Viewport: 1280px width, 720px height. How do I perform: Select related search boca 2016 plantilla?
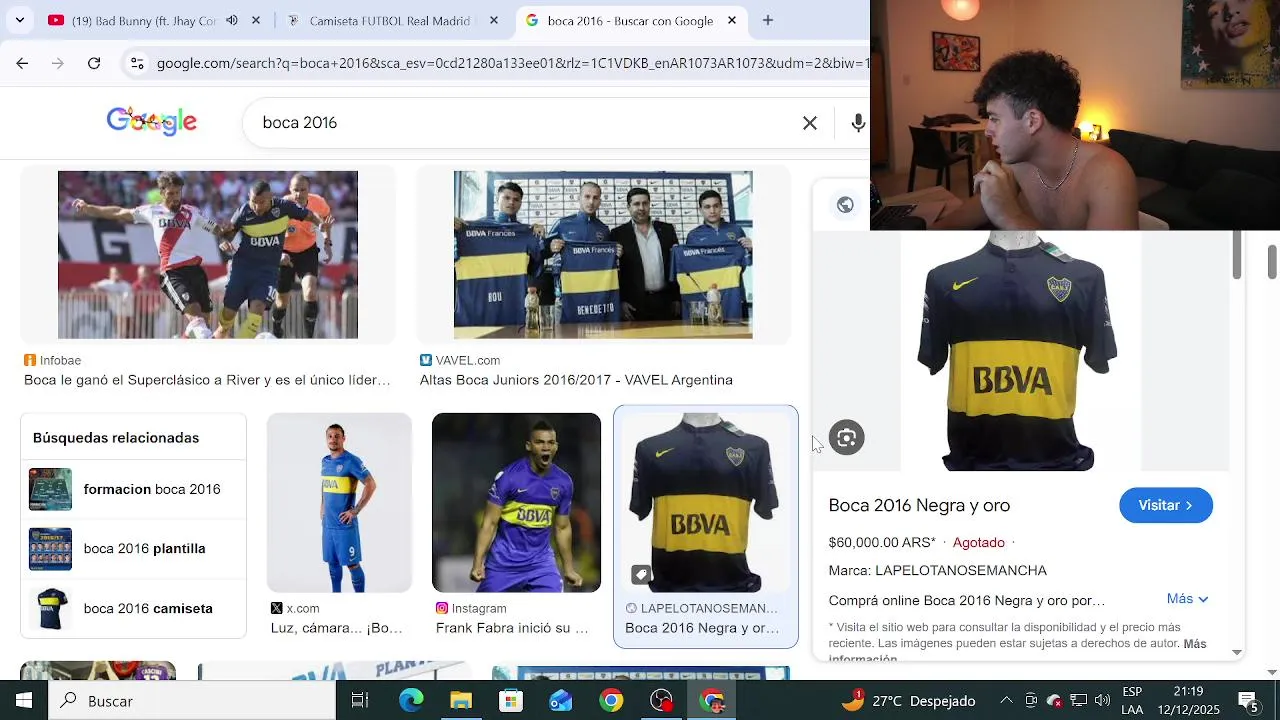[x=133, y=548]
